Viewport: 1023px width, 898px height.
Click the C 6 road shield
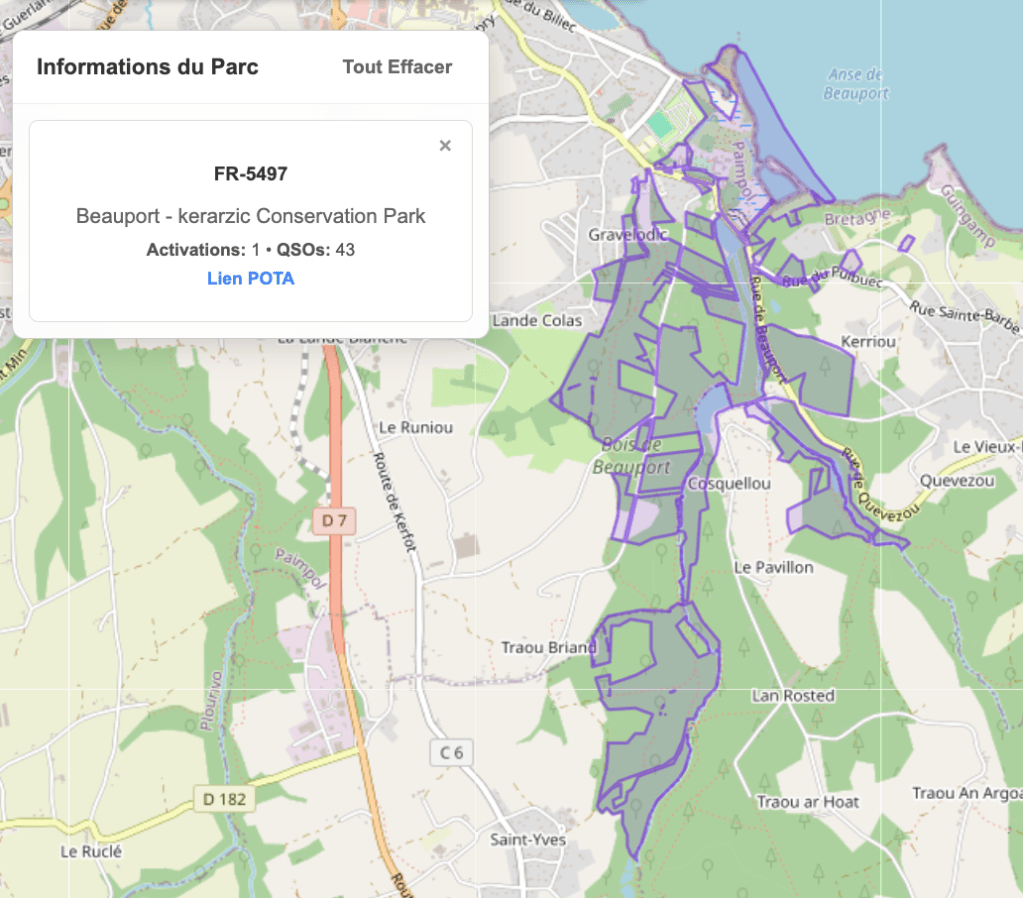pyautogui.click(x=452, y=753)
